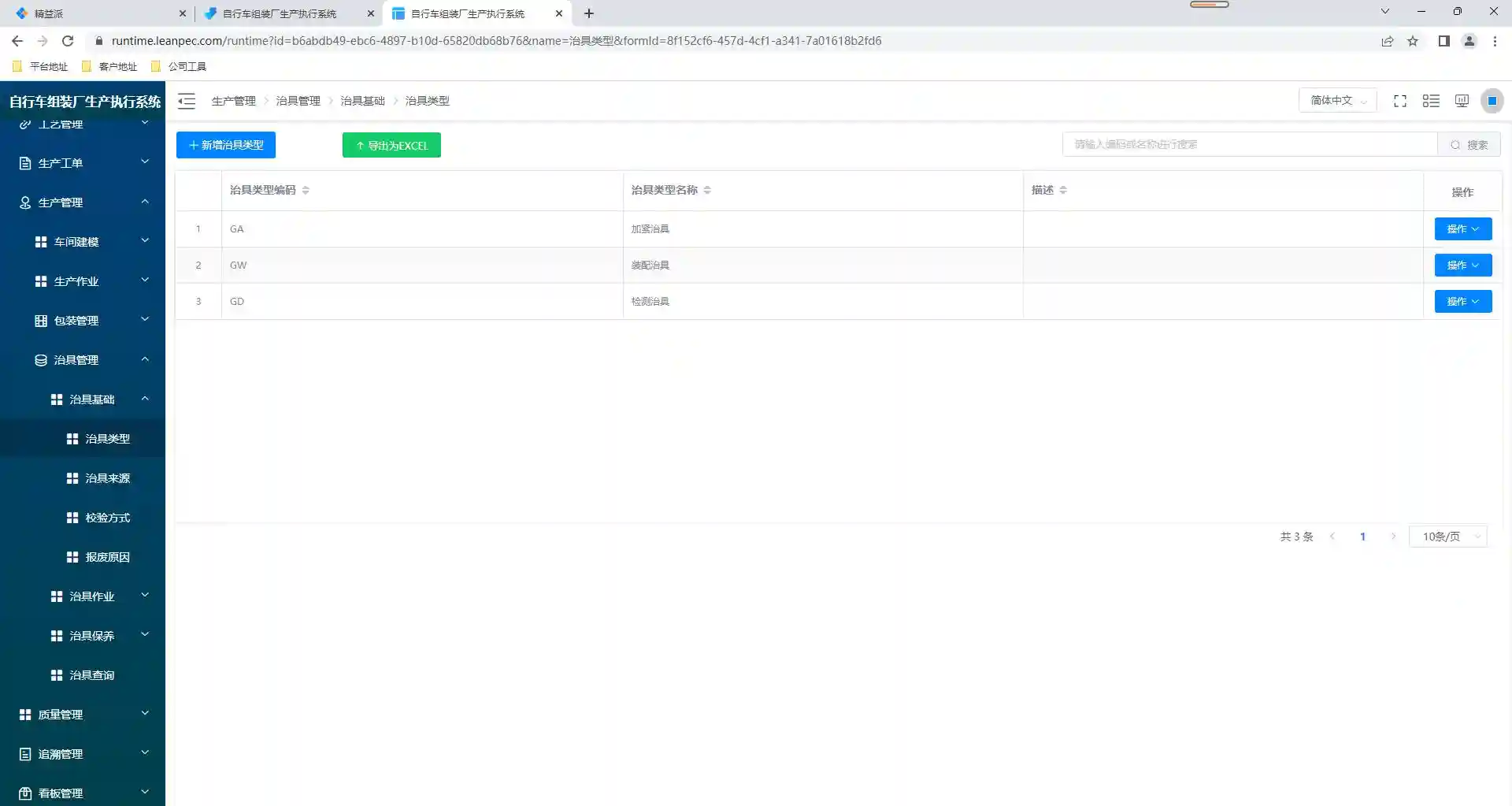Collapse sidebar using the hamburger menu icon
The image size is (1512, 806).
(x=187, y=101)
